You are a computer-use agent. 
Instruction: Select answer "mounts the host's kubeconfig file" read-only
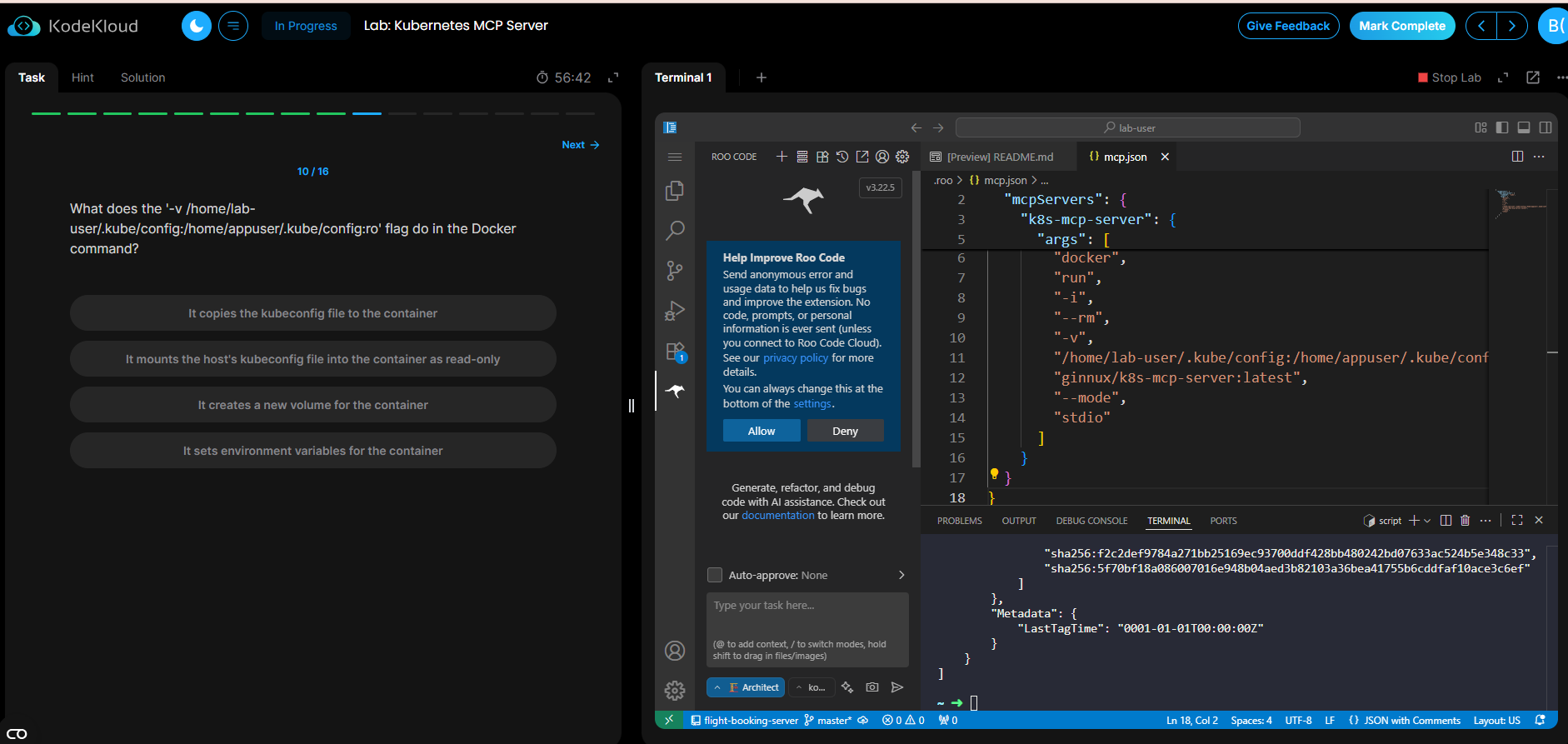click(313, 359)
